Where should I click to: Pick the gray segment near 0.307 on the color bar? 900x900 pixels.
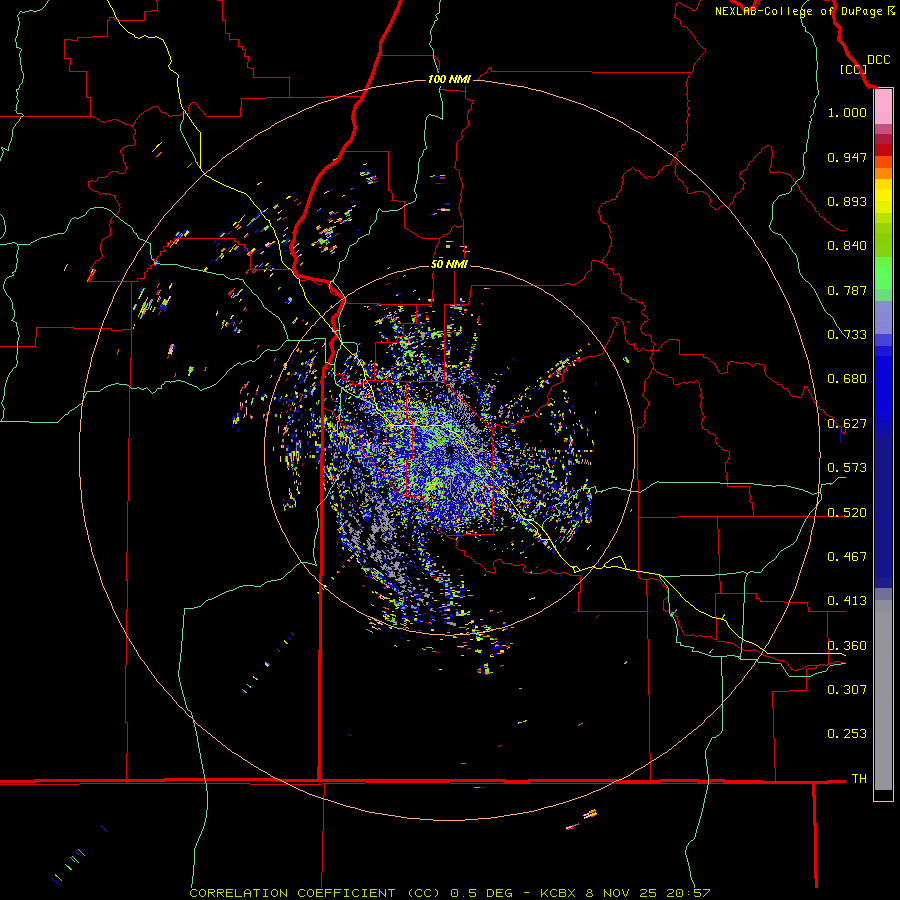click(x=883, y=695)
